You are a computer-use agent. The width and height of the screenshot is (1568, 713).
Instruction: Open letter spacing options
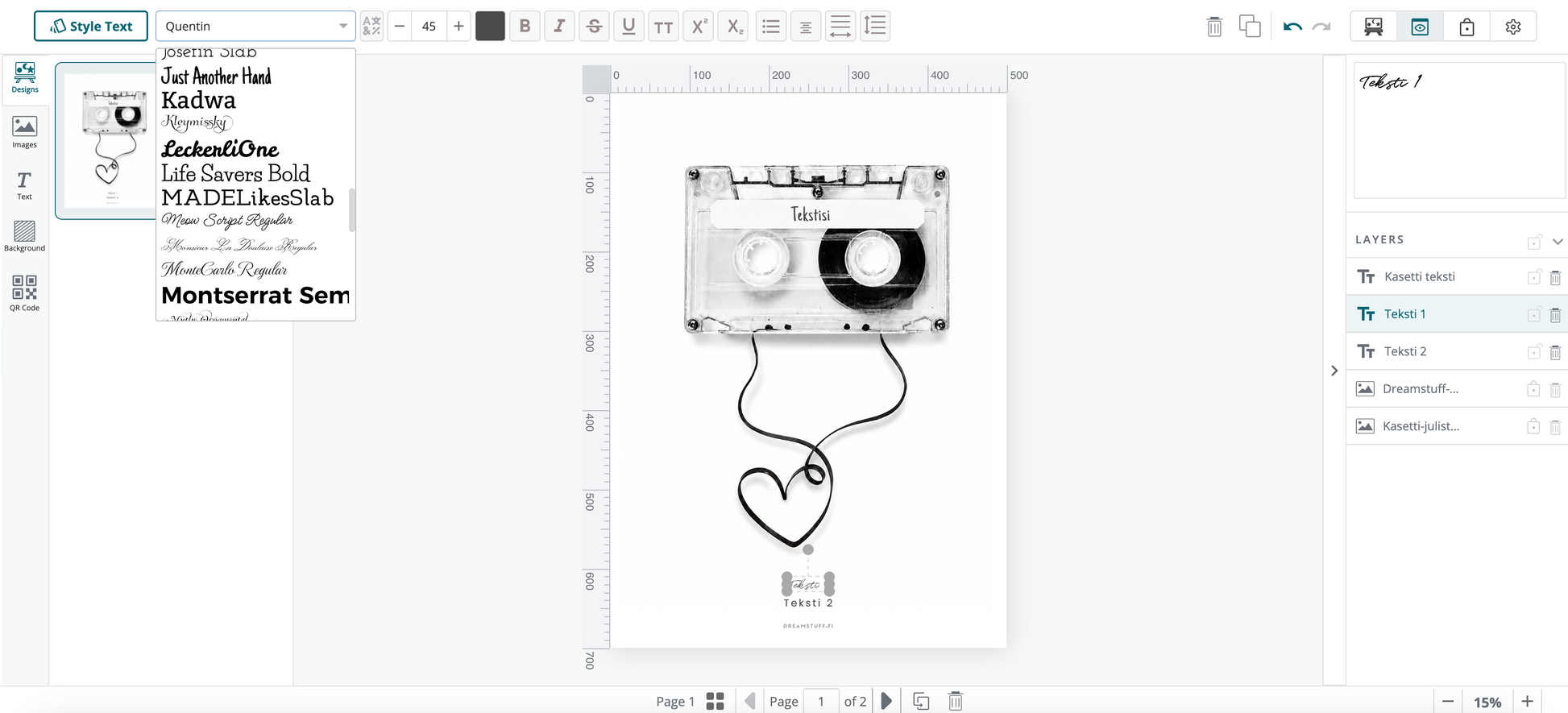pos(840,26)
